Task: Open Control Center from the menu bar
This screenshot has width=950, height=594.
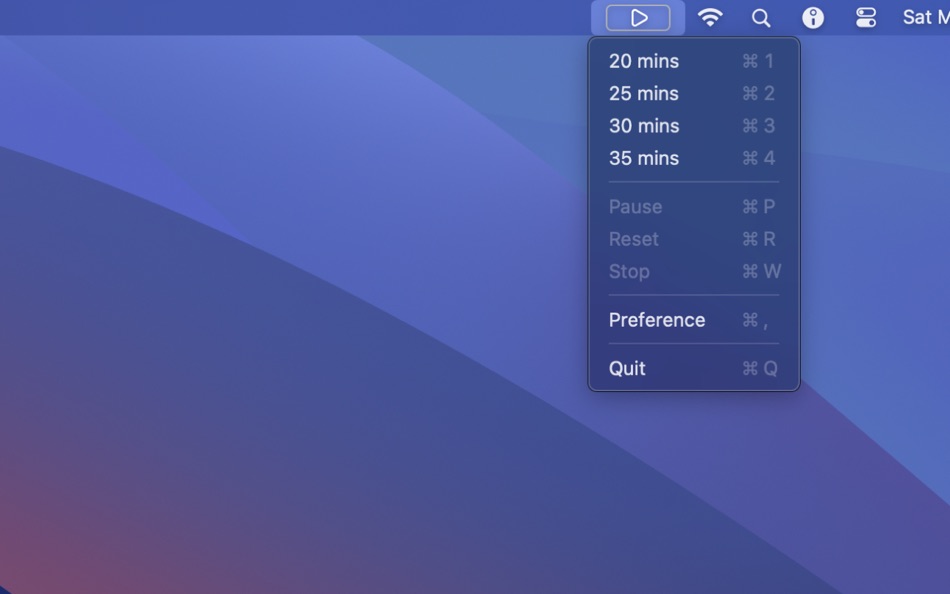Action: [864, 17]
